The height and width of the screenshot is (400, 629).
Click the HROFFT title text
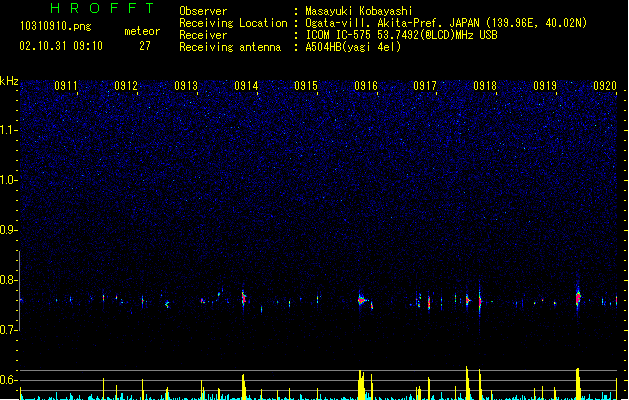pos(102,8)
